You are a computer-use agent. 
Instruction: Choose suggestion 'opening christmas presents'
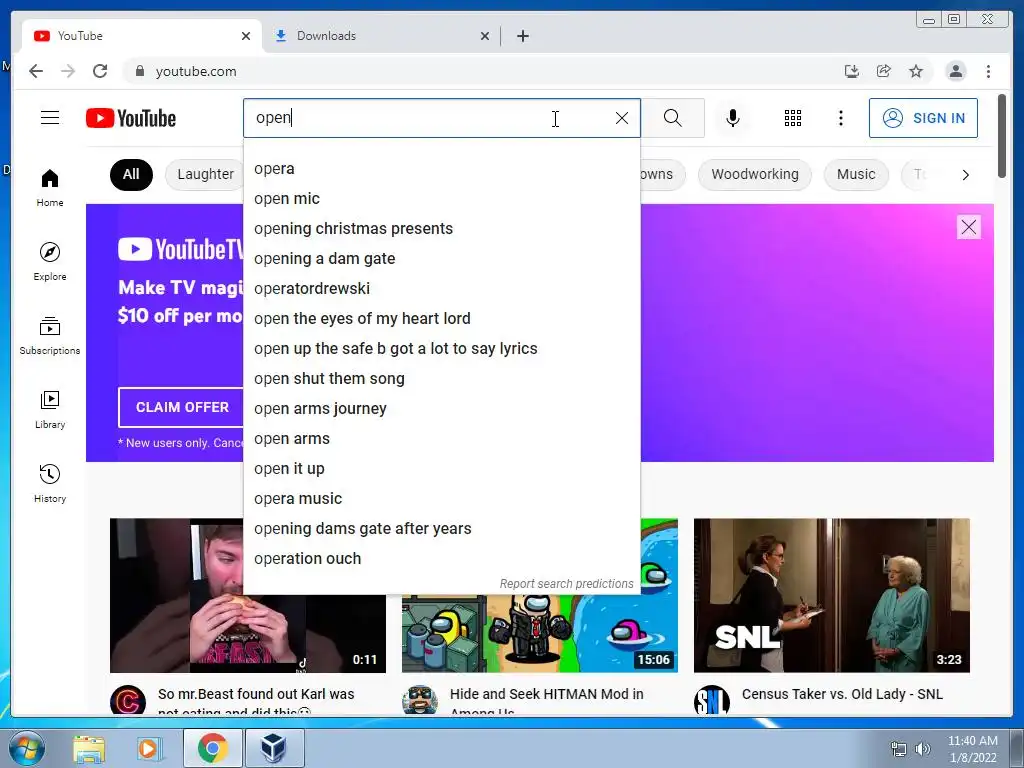(x=441, y=229)
